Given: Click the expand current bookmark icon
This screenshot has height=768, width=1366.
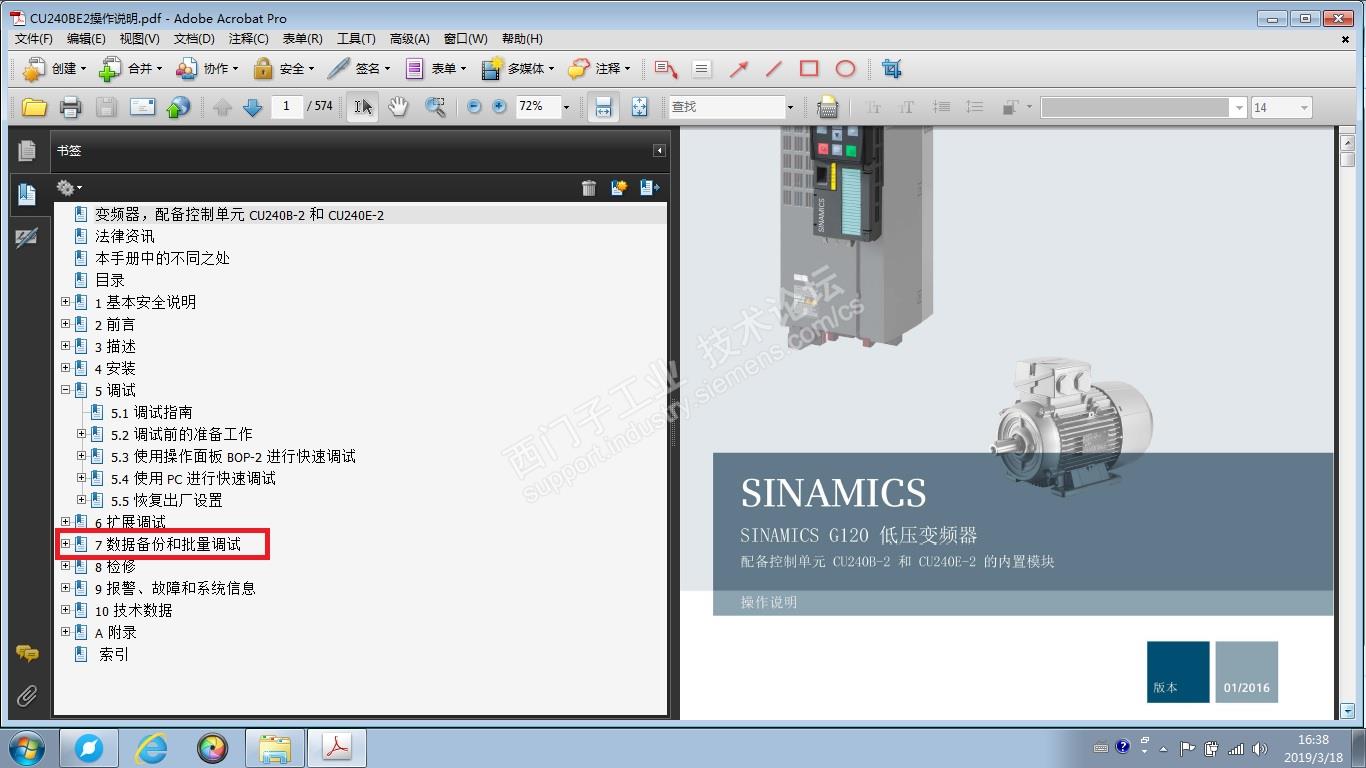Looking at the screenshot, I should 650,187.
